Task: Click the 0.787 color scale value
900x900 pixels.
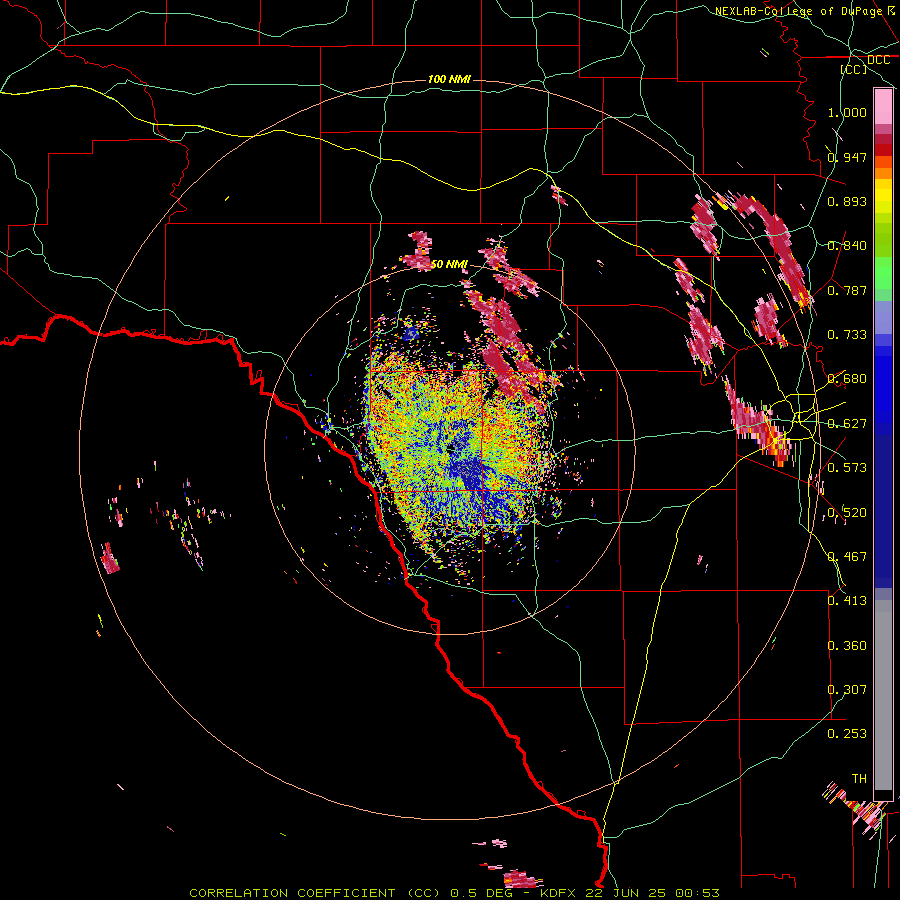Action: tap(847, 290)
